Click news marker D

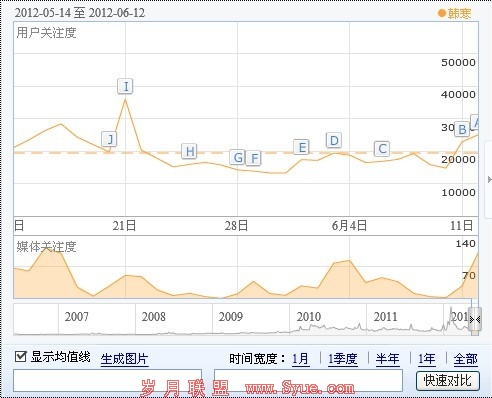pyautogui.click(x=334, y=140)
